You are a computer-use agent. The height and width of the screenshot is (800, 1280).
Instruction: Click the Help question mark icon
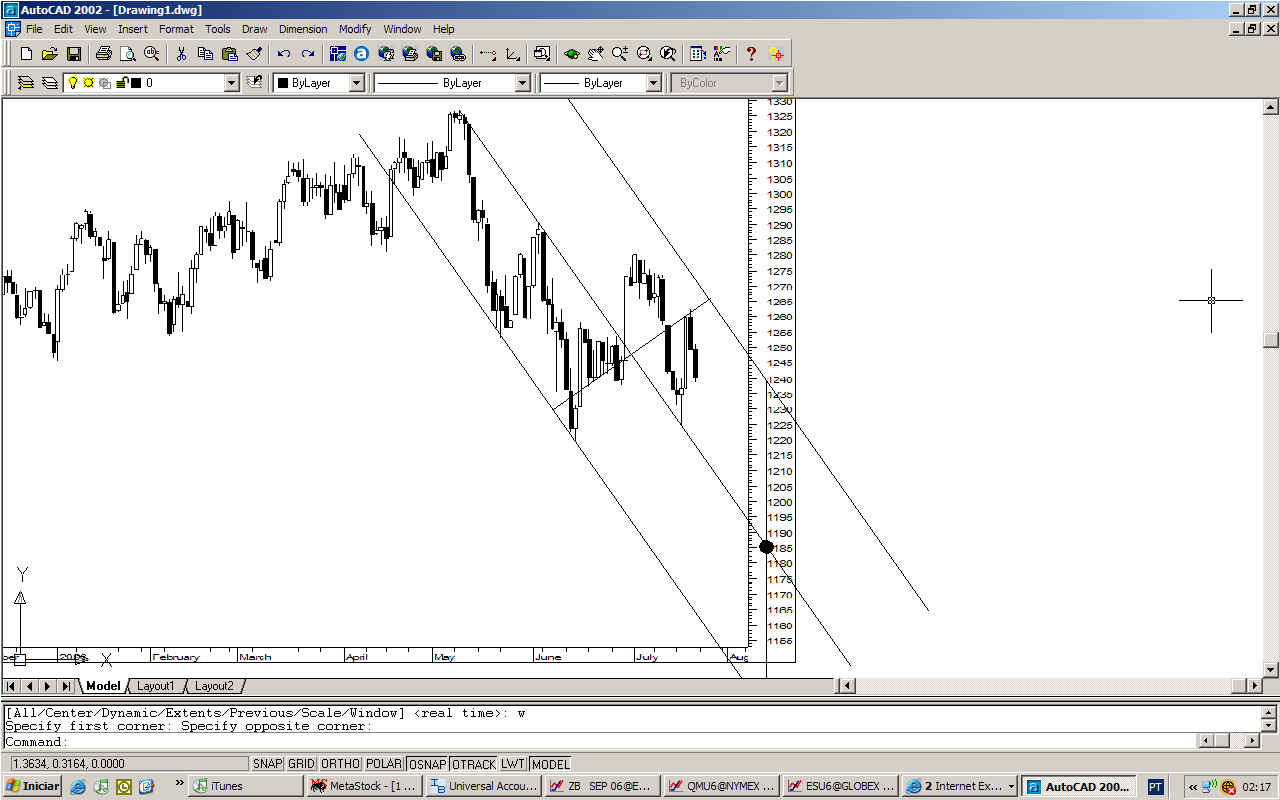coord(751,54)
